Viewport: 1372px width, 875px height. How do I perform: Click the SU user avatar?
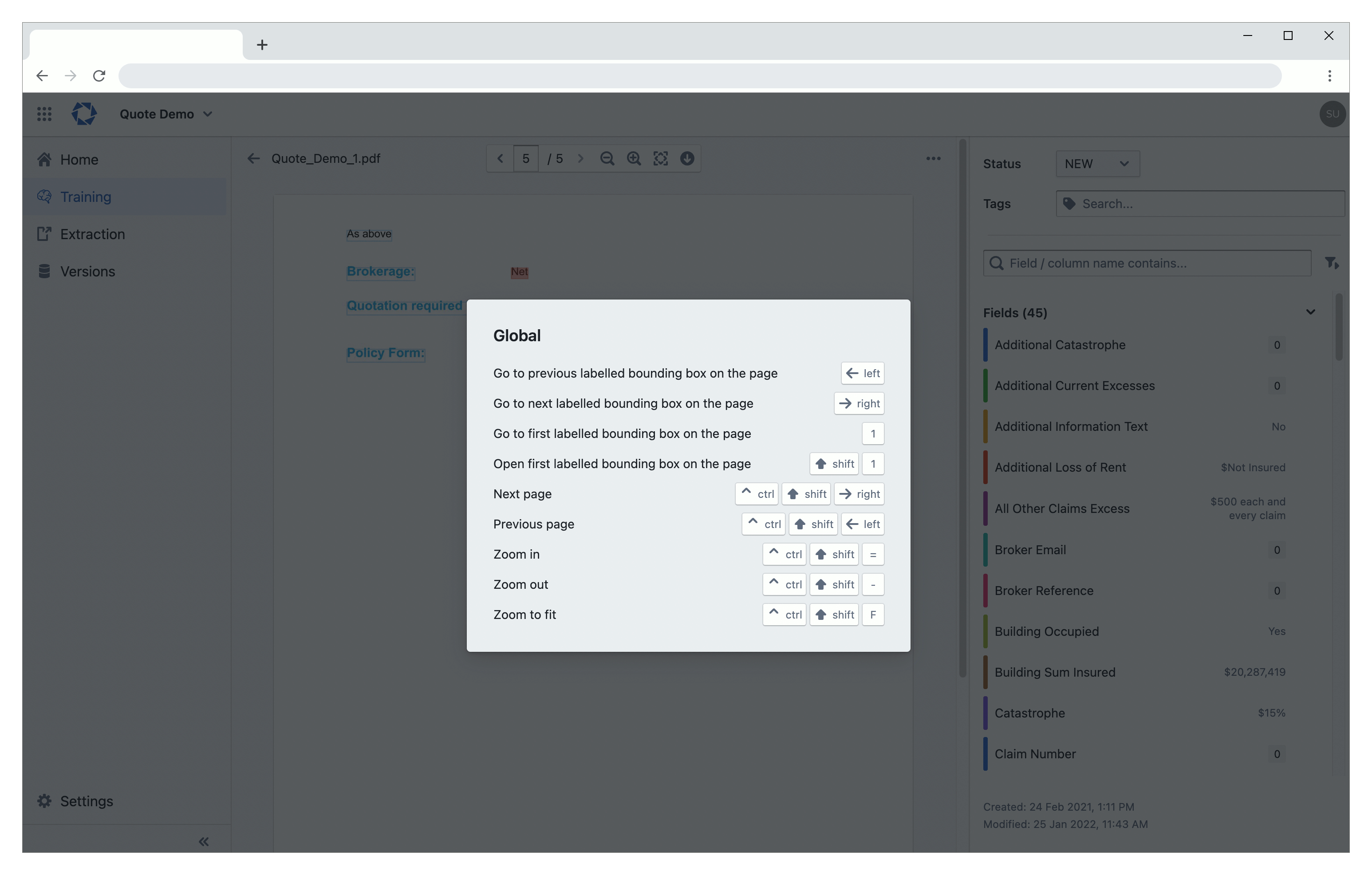click(1332, 114)
